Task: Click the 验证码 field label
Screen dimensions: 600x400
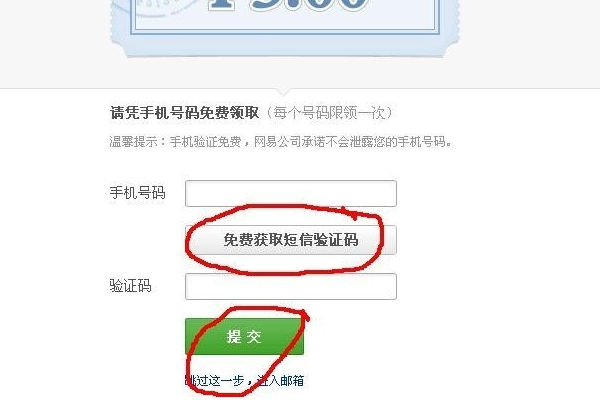Action: (x=130, y=286)
